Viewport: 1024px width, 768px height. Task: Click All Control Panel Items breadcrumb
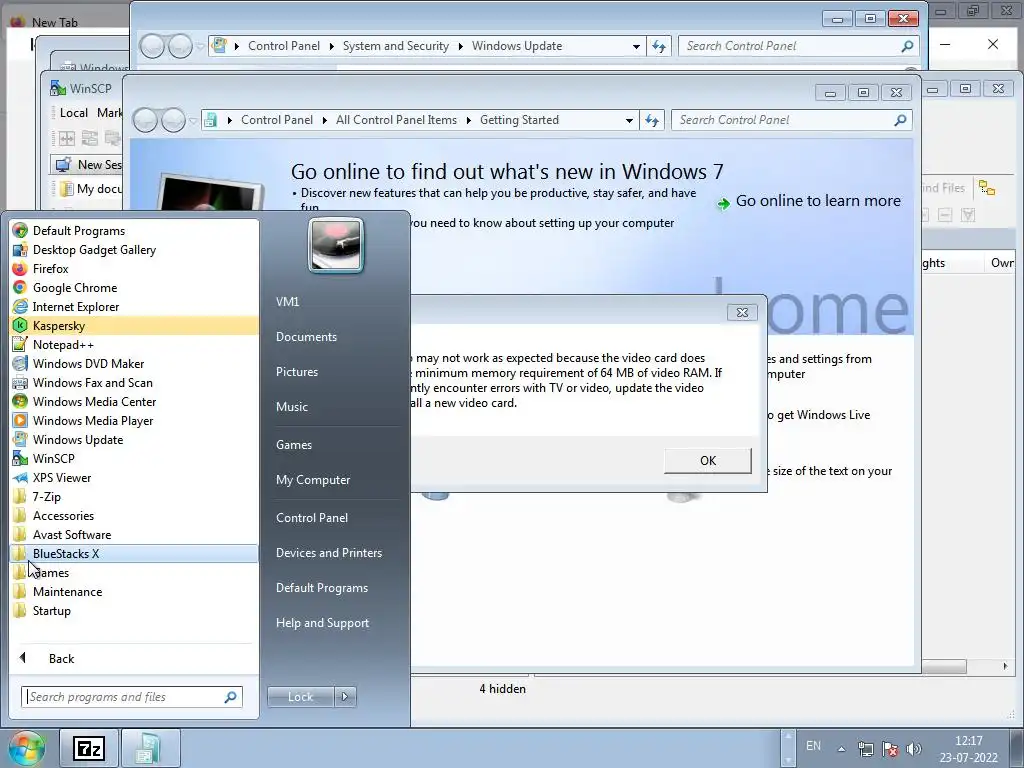coord(396,120)
